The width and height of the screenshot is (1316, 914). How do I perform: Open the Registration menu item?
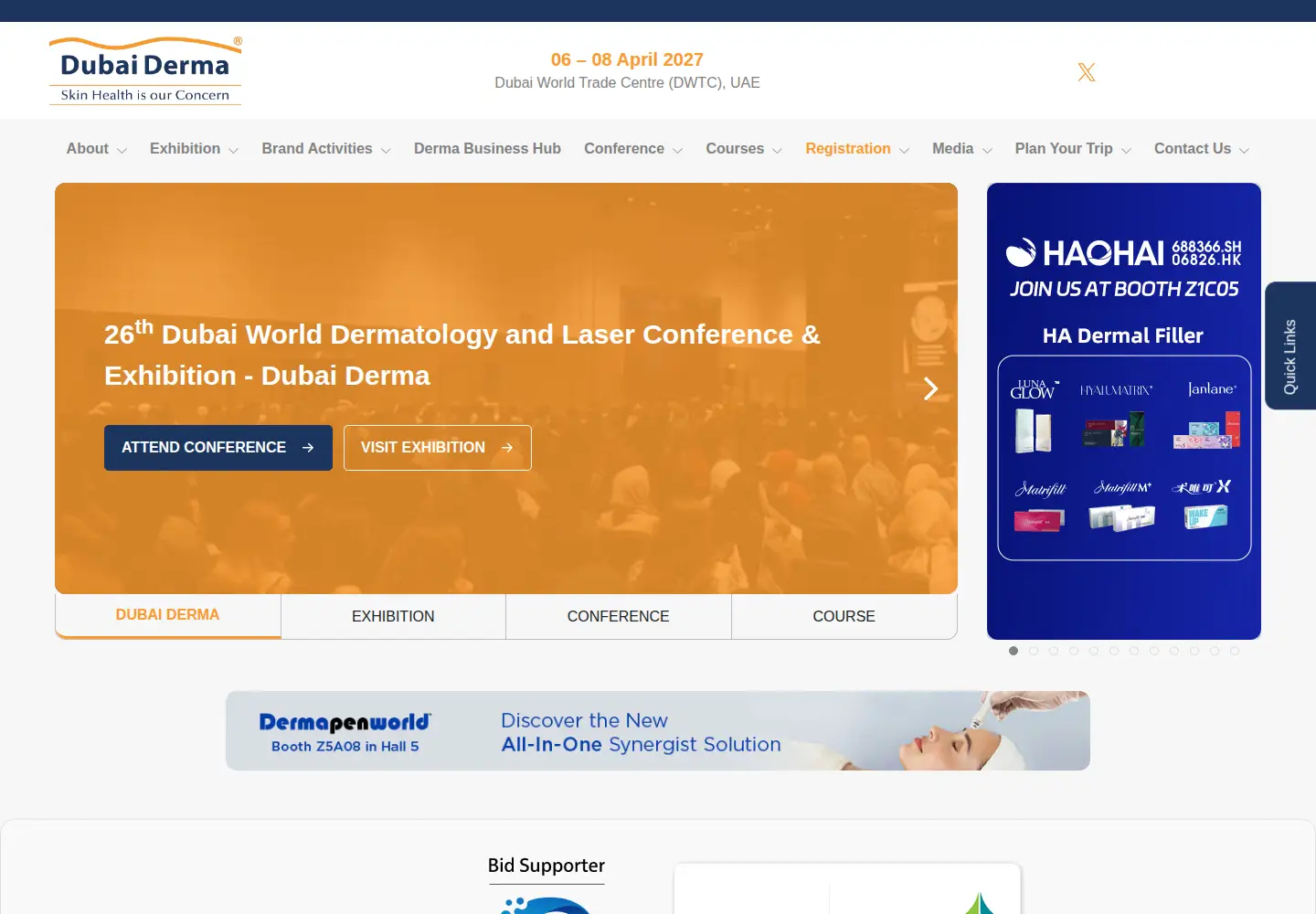[x=848, y=149]
